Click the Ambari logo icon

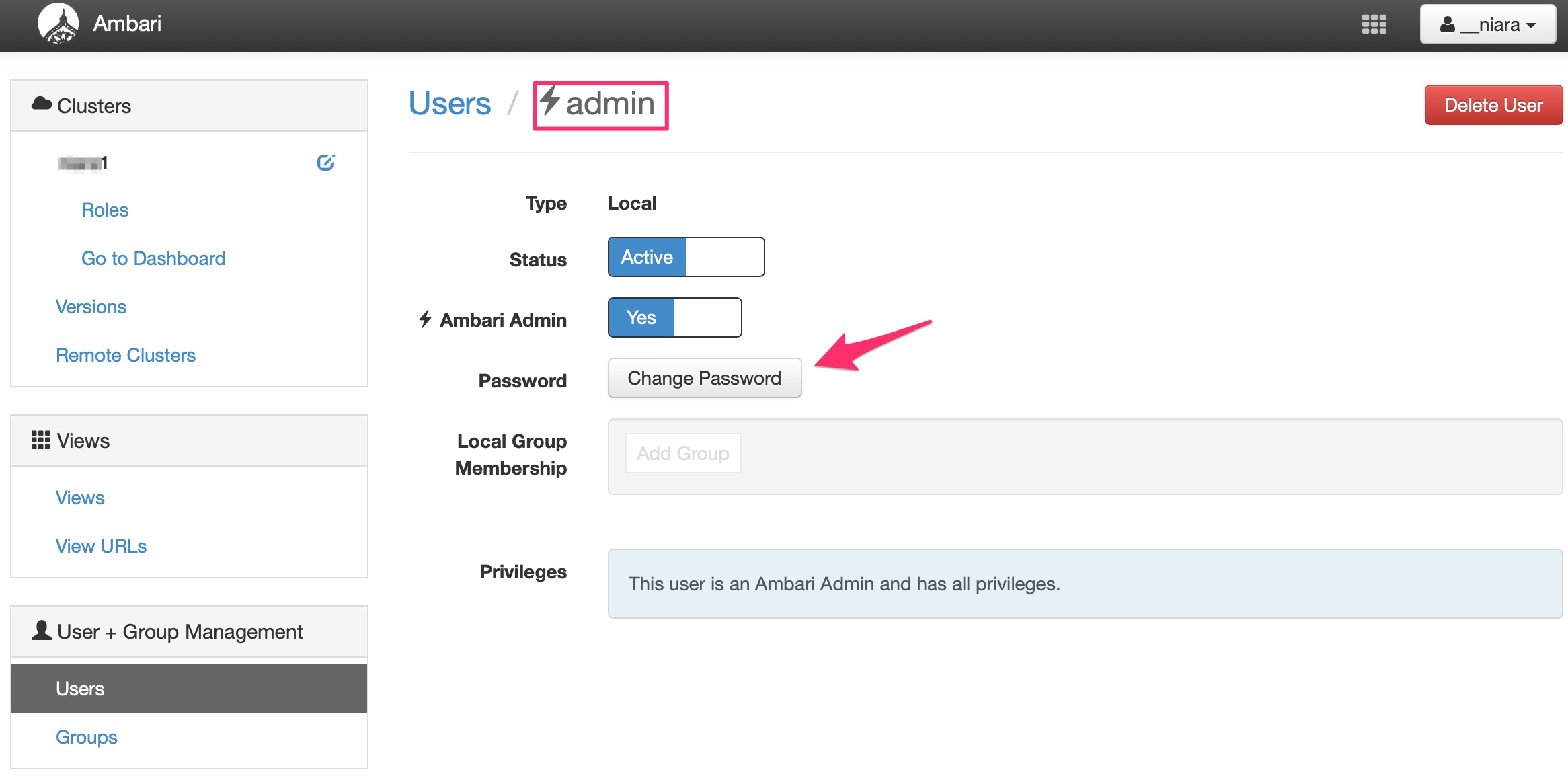58,24
